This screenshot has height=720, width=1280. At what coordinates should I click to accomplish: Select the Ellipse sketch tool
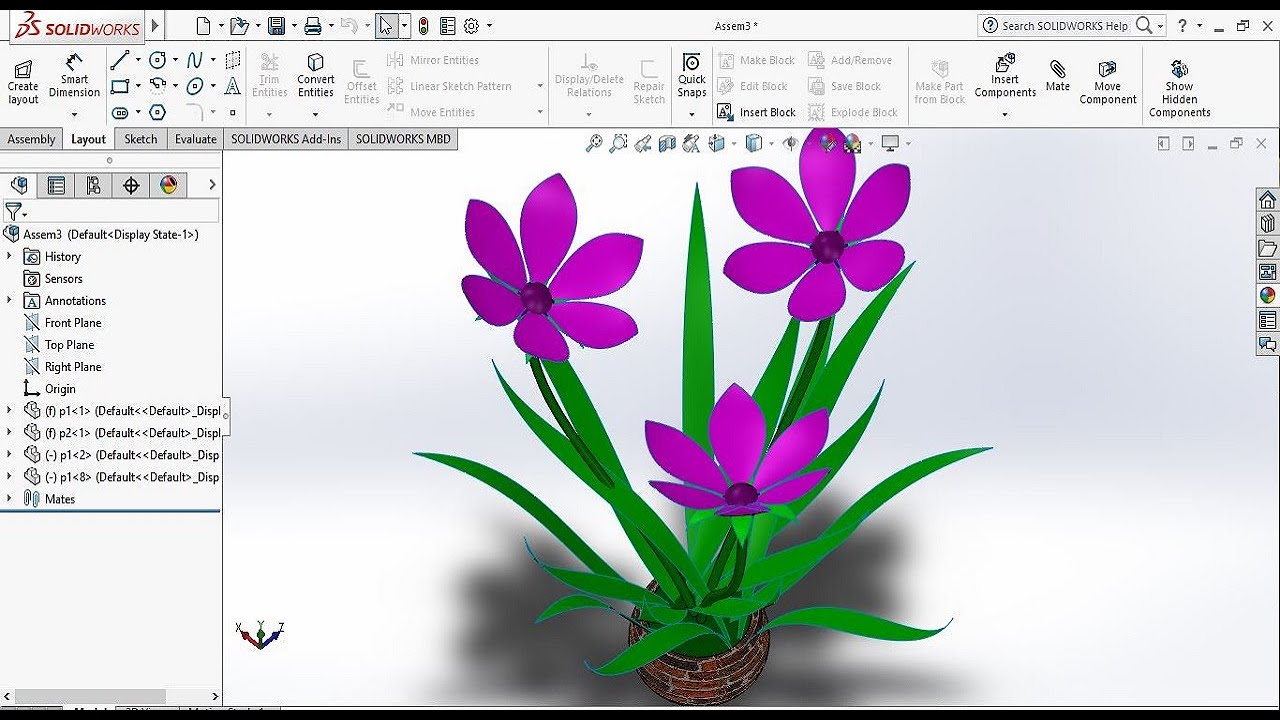point(195,86)
